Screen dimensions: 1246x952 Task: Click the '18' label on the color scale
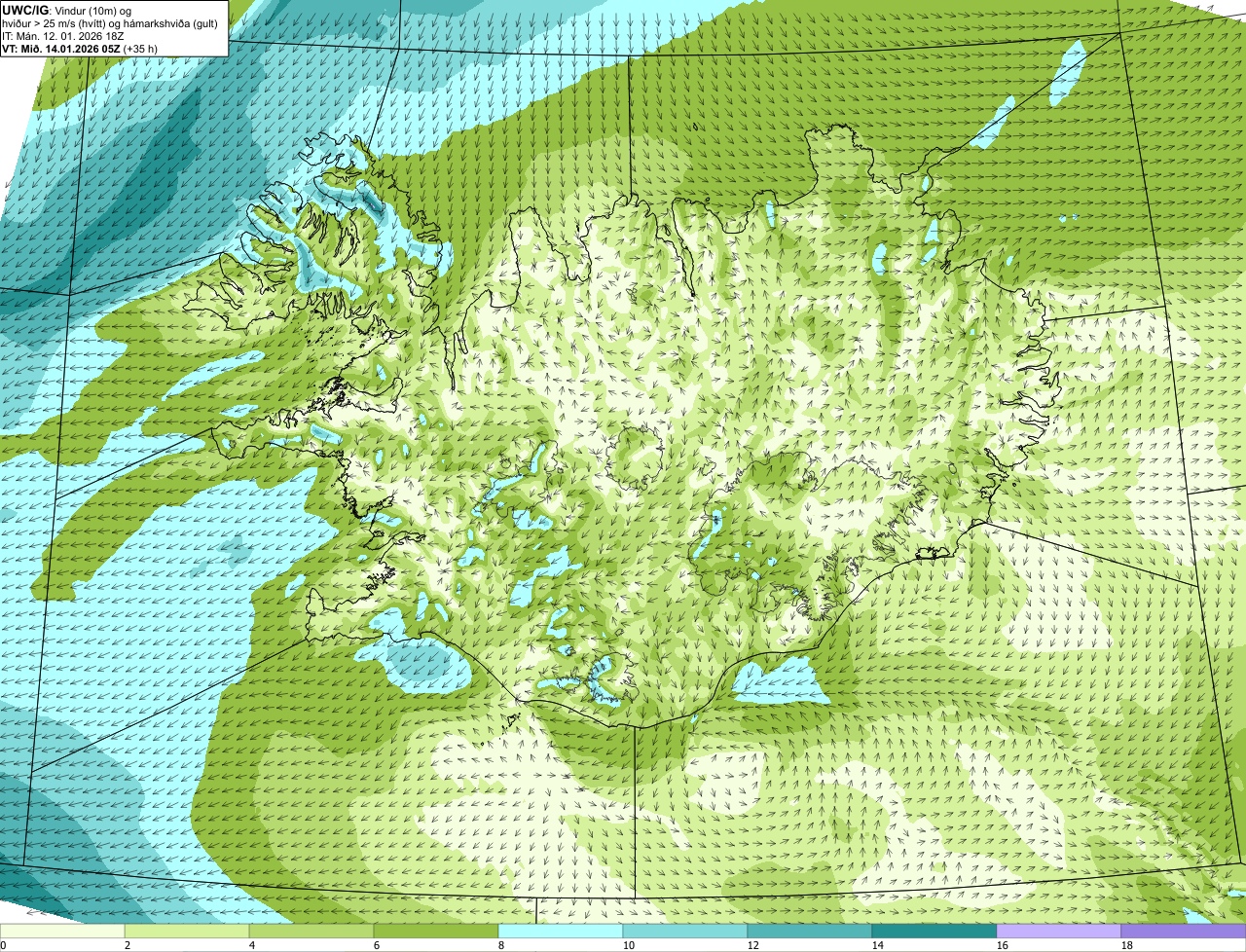(x=1126, y=945)
